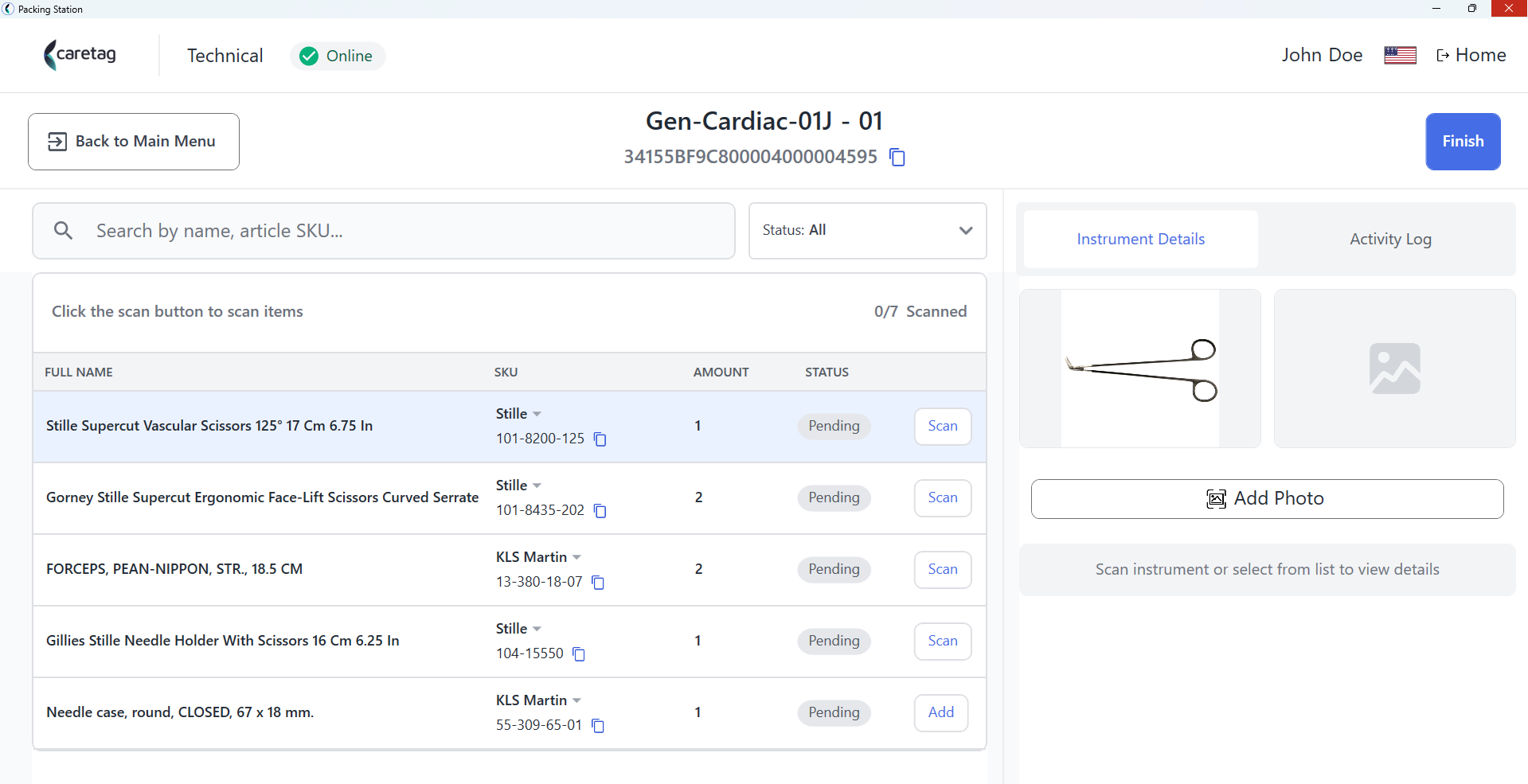
Task: Click the empty image placeholder thumbnail
Action: 1394,369
